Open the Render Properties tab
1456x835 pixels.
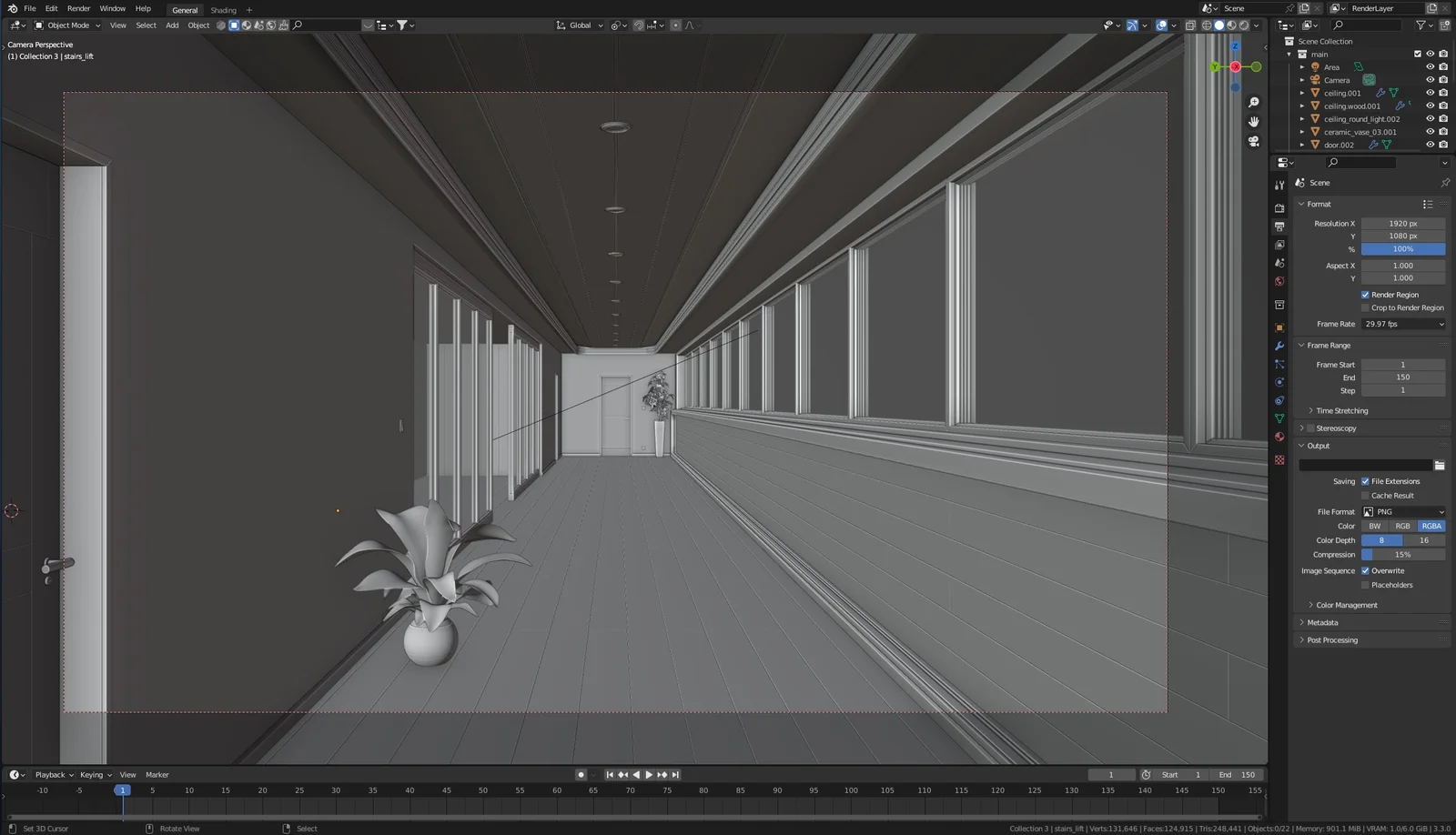pos(1279,209)
